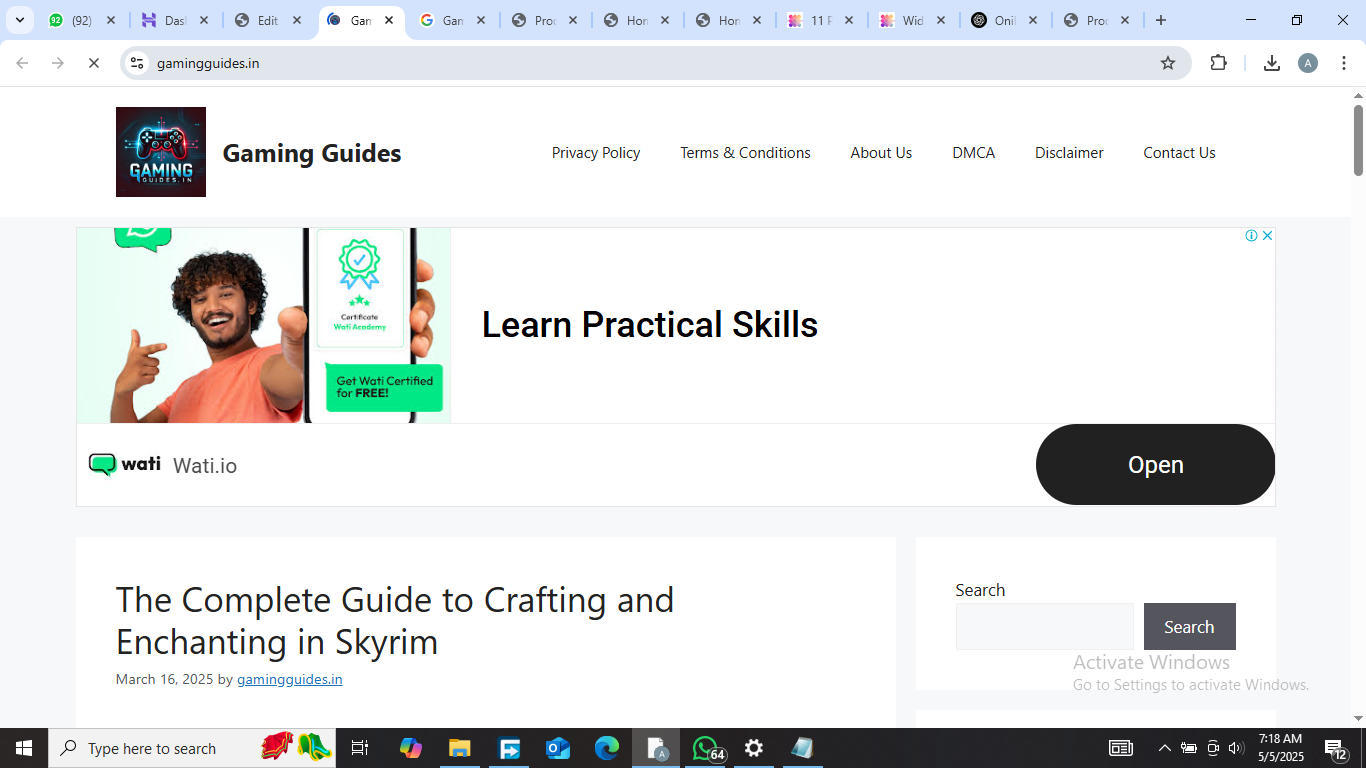This screenshot has height=768, width=1366.
Task: Go to About Us page
Action: click(x=881, y=153)
